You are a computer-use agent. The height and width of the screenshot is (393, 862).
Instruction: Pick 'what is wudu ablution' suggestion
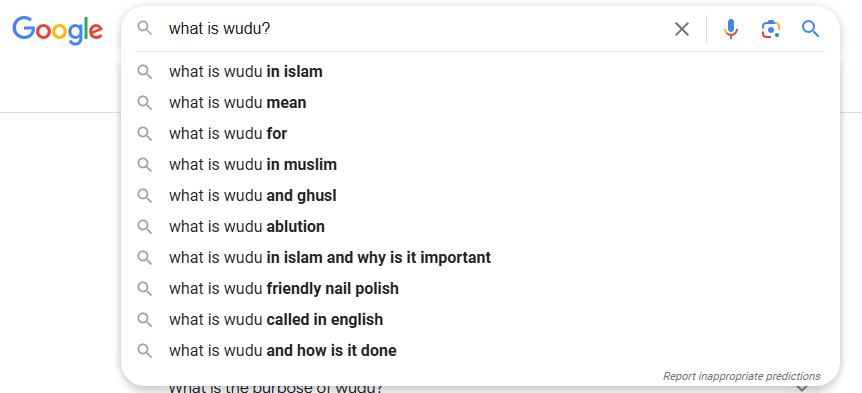[x=480, y=226]
